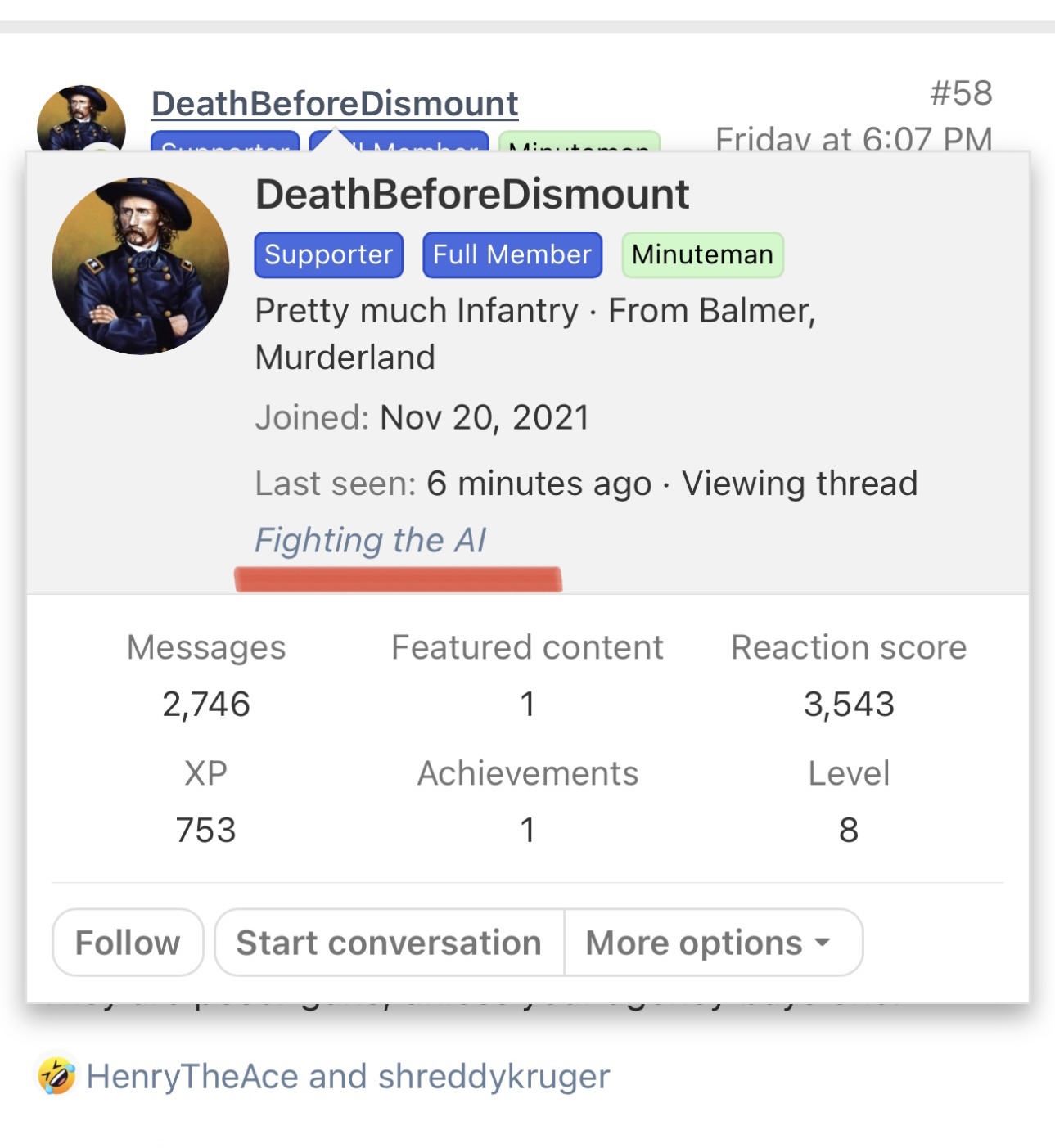
Task: Open DeathBeforeDismount username link in post header
Action: (335, 104)
